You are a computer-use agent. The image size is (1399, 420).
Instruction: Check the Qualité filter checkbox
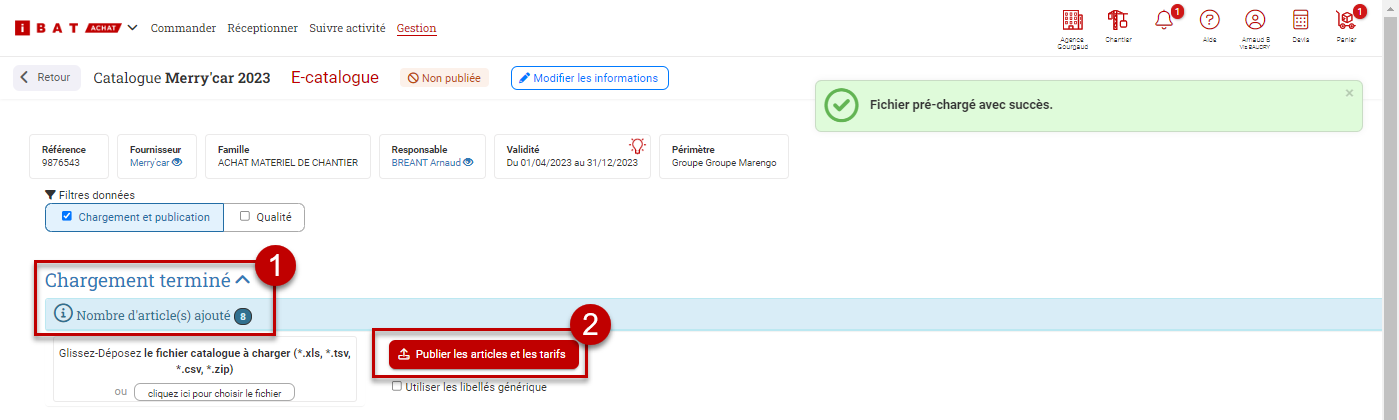tap(244, 216)
